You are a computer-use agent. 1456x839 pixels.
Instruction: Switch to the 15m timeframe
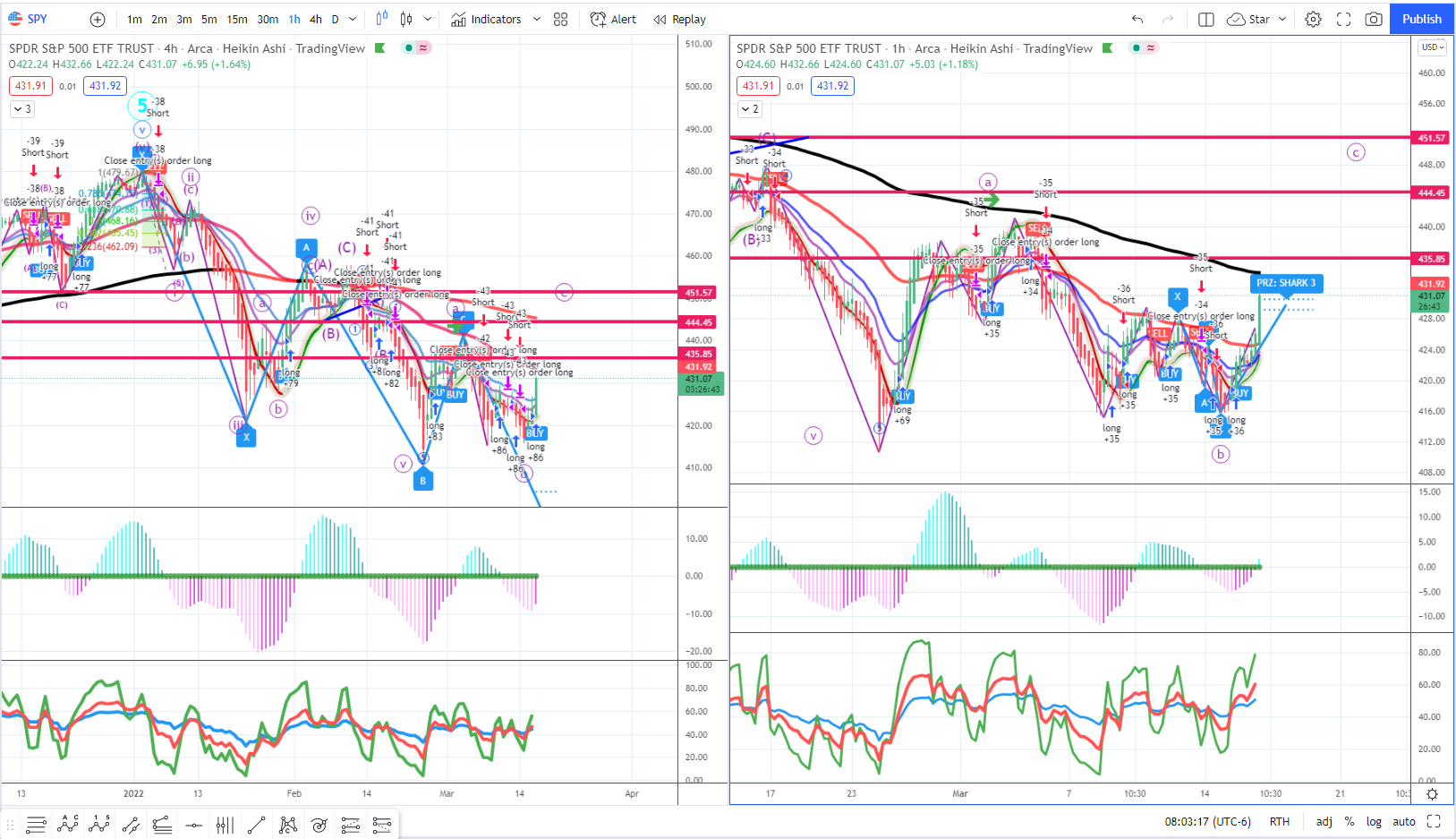click(x=237, y=19)
